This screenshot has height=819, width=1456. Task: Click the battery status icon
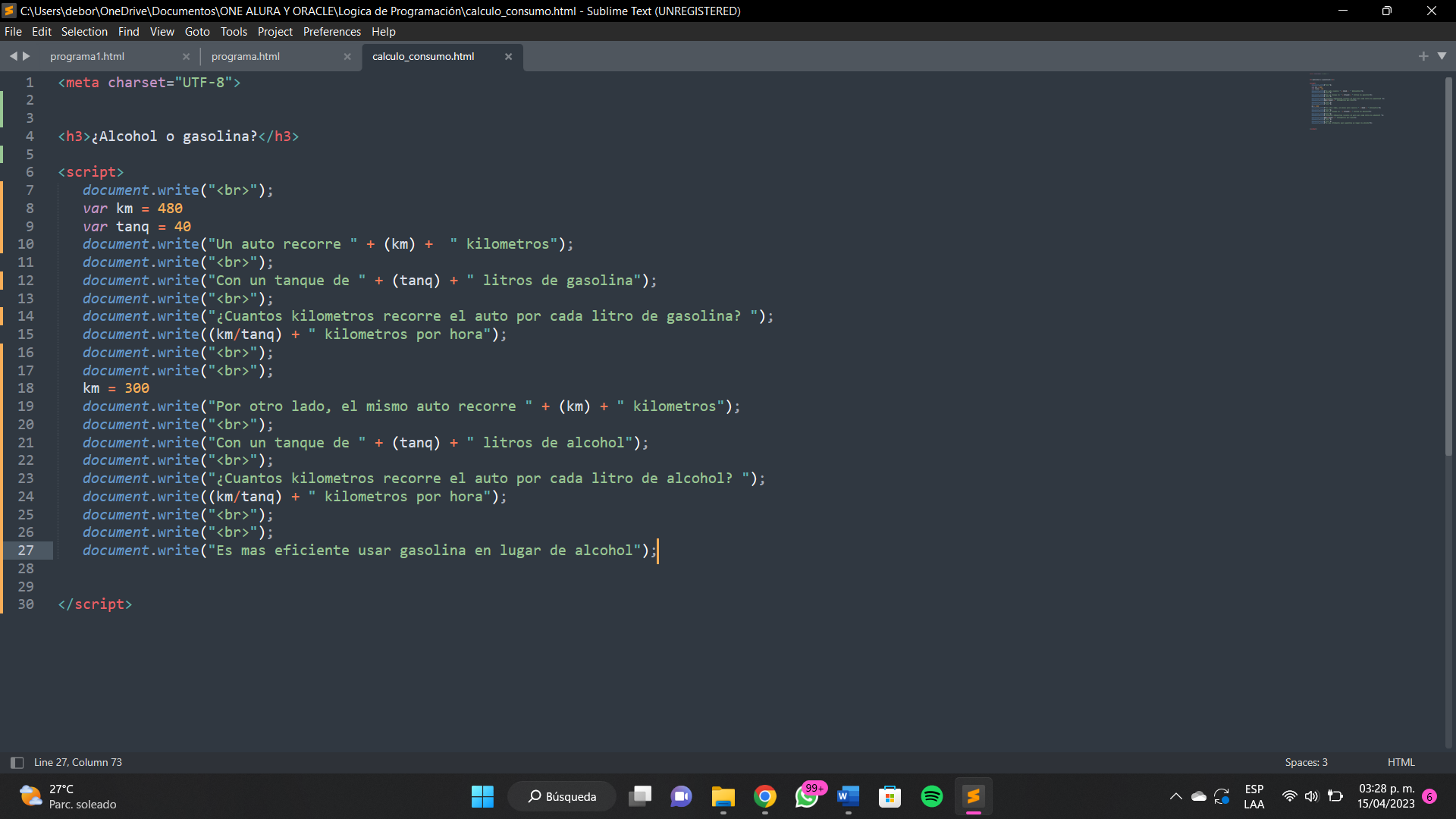[1335, 796]
